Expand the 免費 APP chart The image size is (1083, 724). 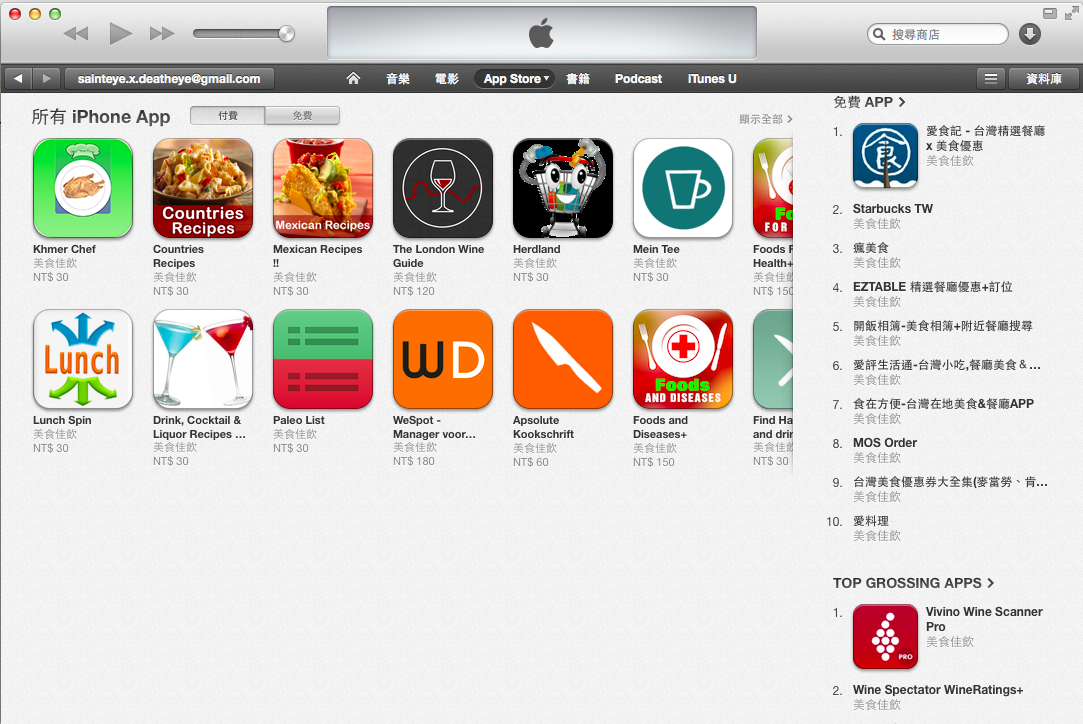869,102
